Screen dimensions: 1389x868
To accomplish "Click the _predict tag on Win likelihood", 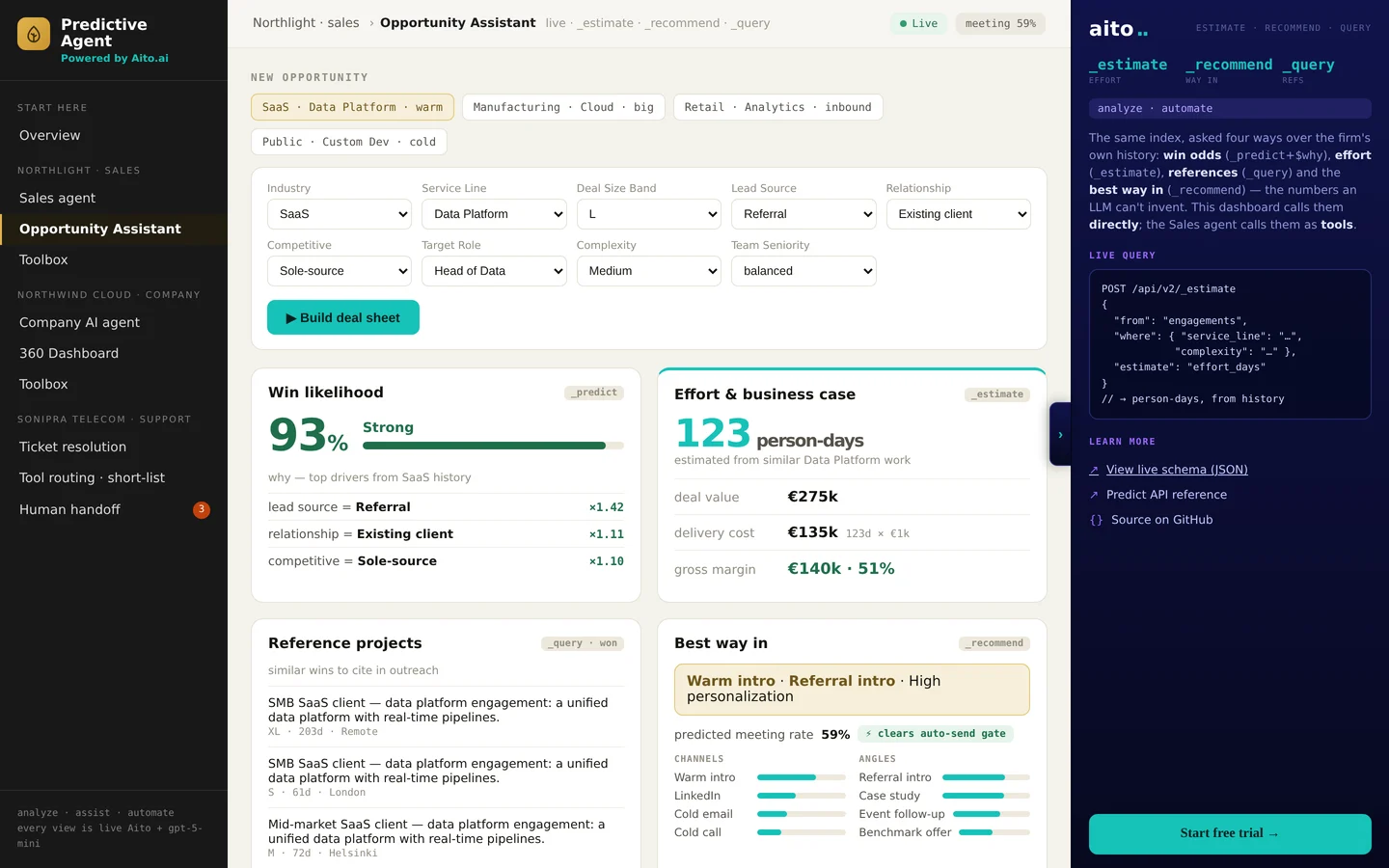I will click(594, 393).
